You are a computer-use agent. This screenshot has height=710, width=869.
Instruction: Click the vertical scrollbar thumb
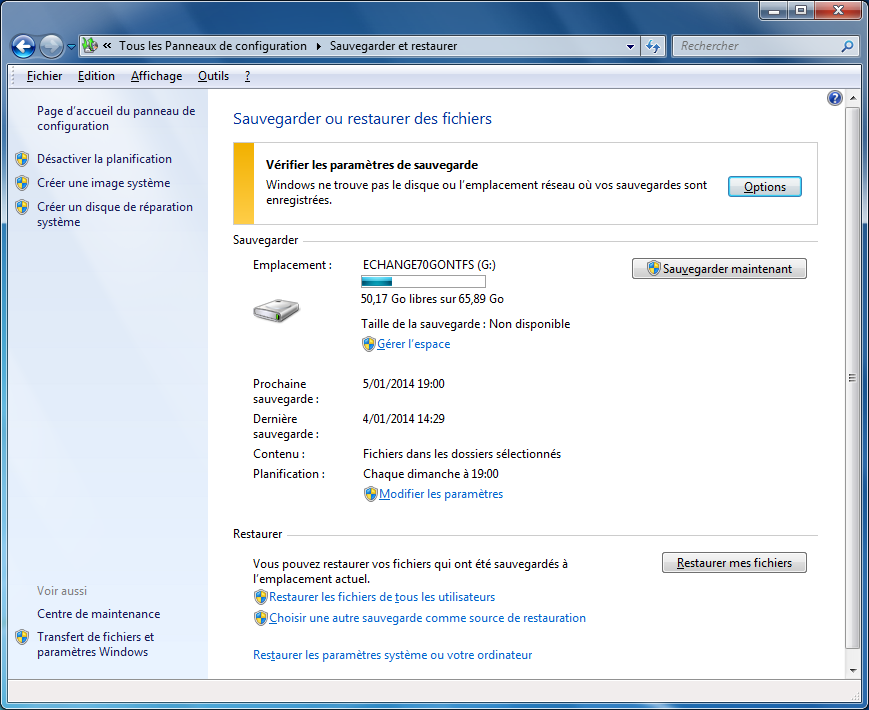[852, 377]
